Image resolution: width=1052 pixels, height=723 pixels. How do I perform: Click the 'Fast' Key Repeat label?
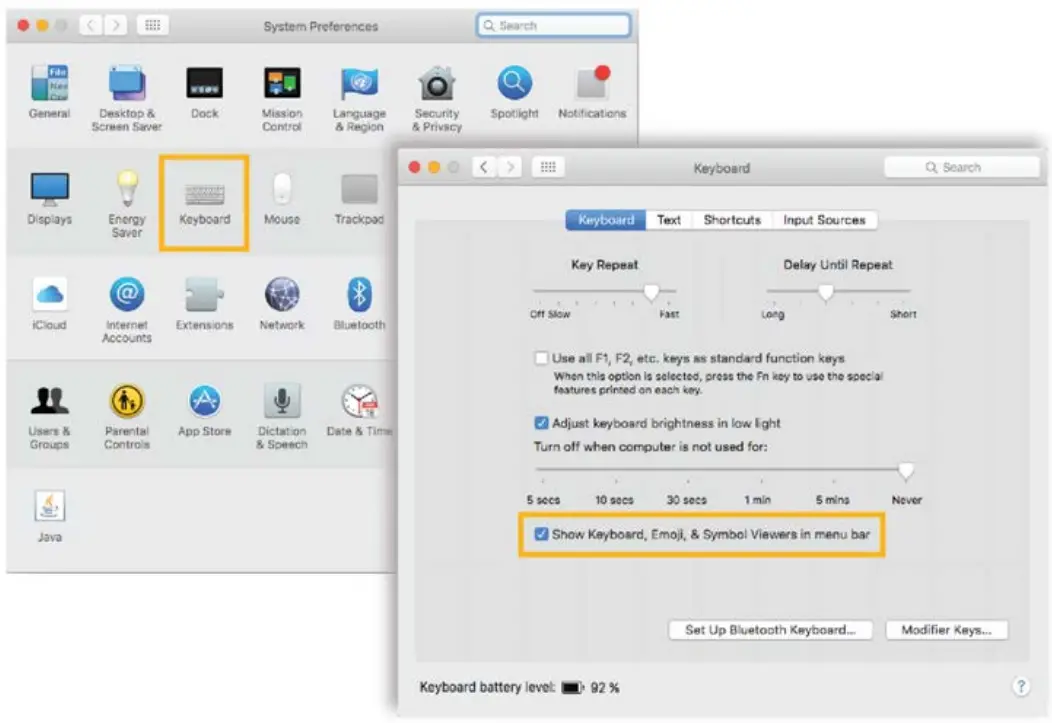669,314
